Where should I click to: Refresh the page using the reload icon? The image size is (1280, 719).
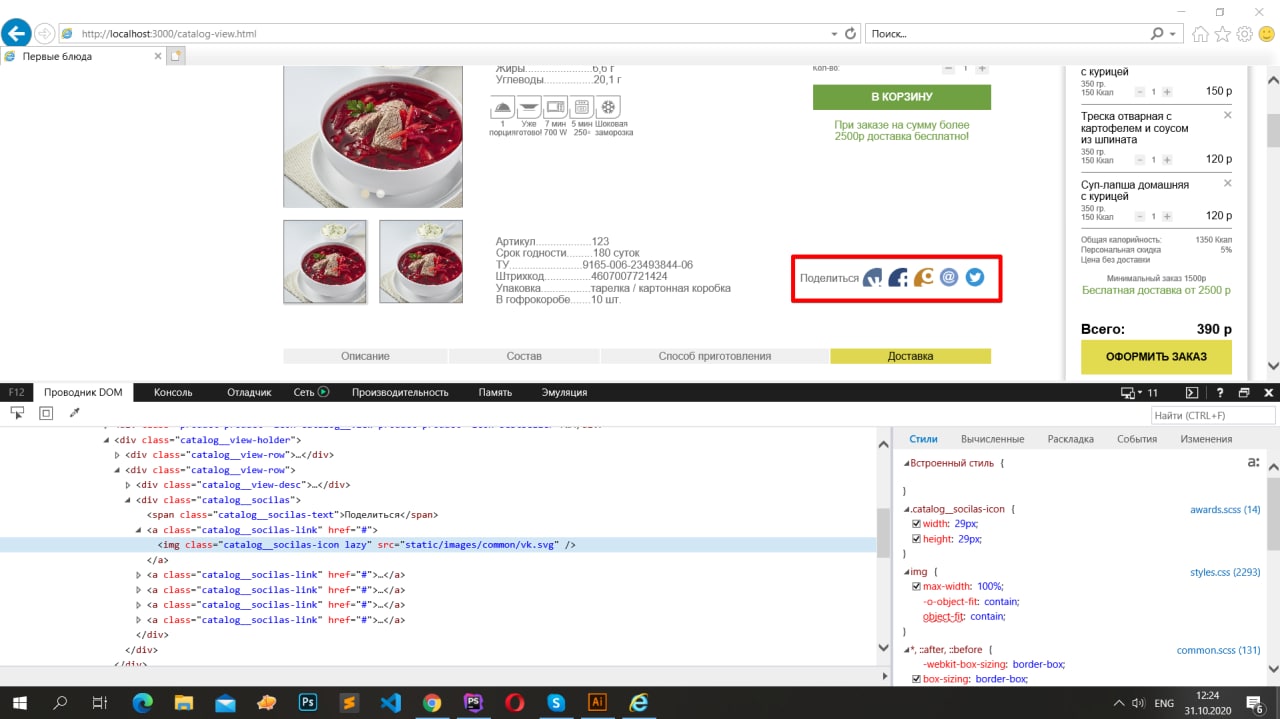pos(851,33)
